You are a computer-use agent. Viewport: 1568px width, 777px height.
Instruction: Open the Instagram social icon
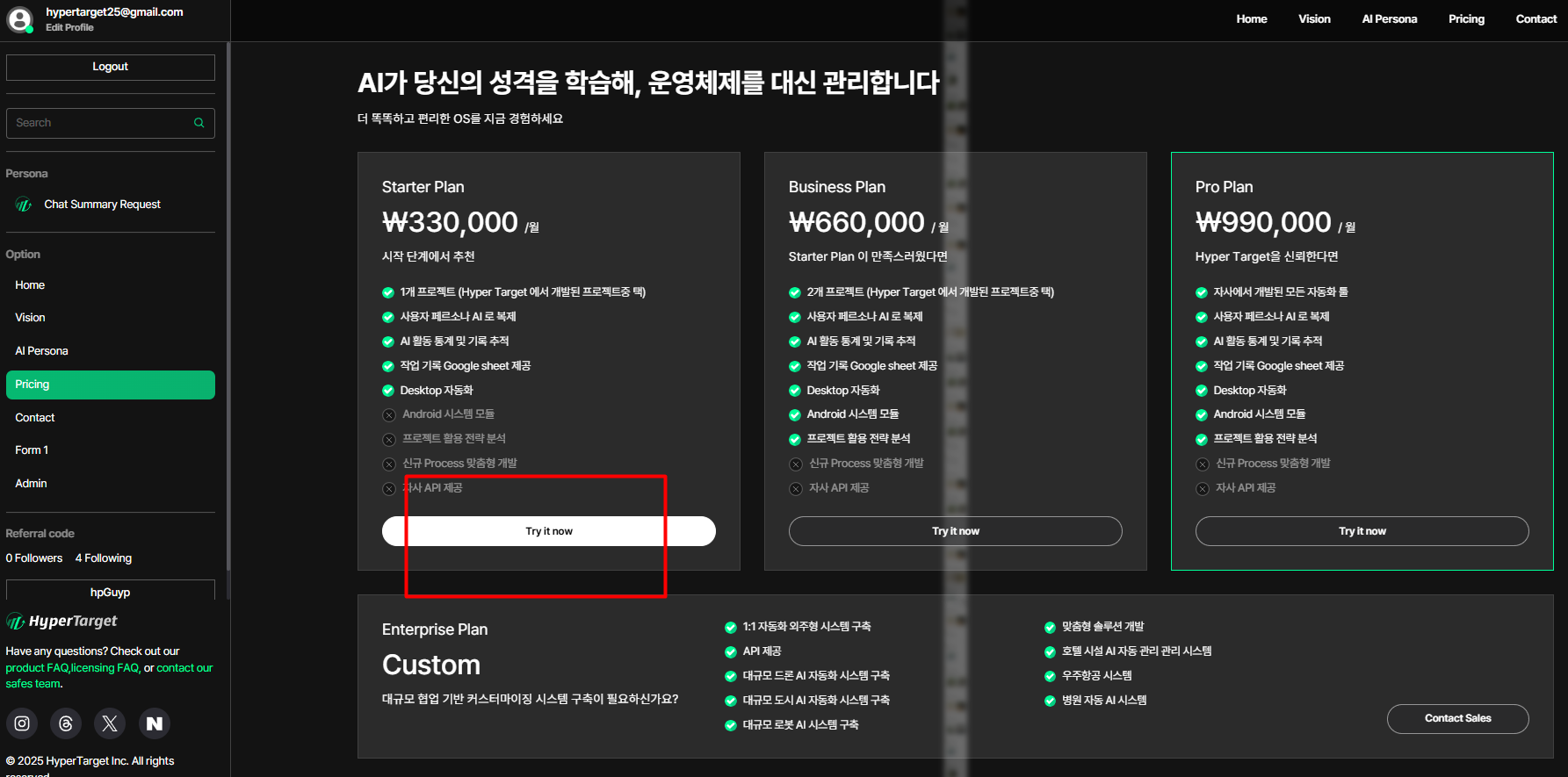click(22, 723)
